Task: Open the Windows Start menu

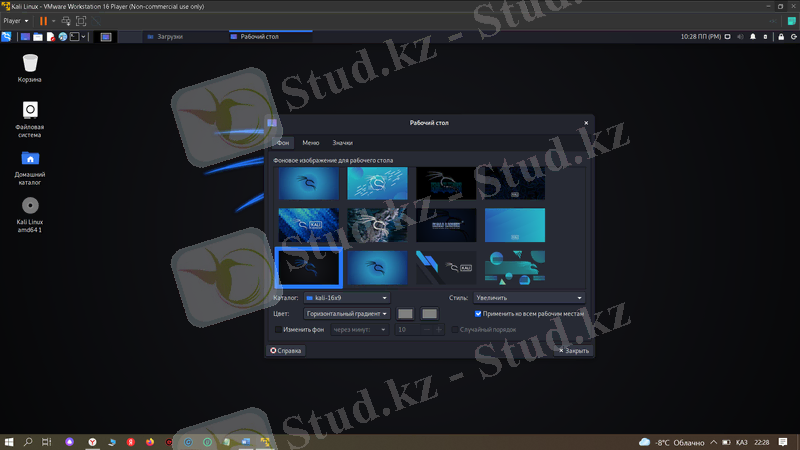Action: click(x=9, y=441)
